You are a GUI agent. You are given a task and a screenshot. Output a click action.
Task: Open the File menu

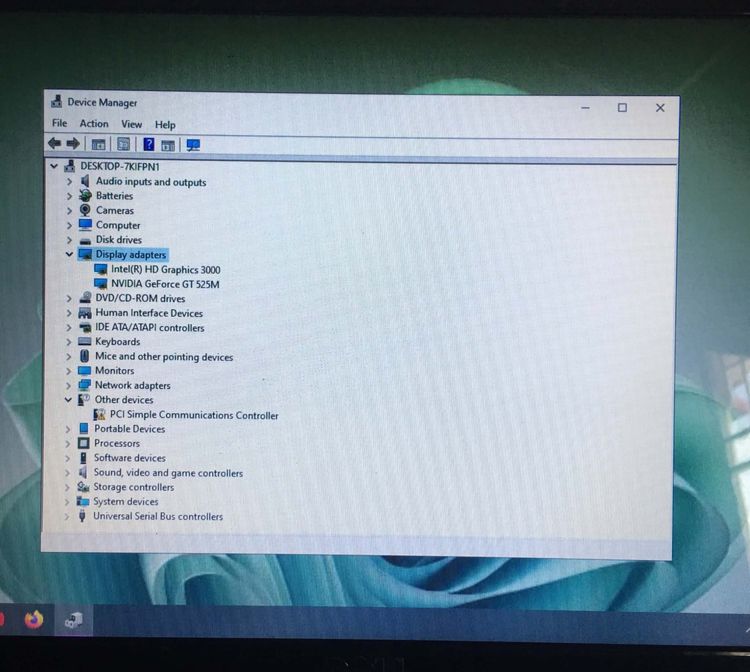point(59,123)
